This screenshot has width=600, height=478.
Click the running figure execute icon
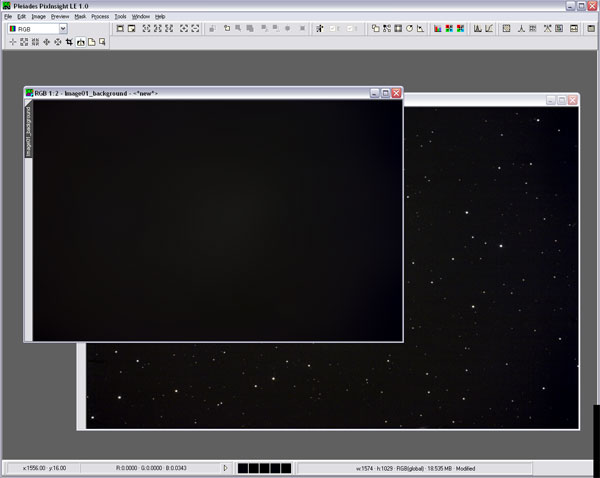point(320,29)
